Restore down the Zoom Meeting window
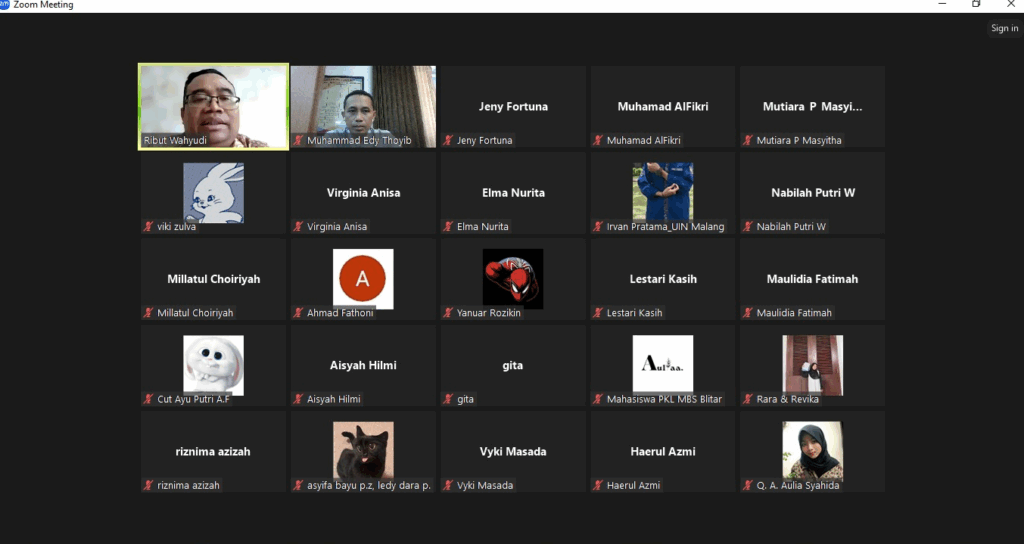 point(976,5)
